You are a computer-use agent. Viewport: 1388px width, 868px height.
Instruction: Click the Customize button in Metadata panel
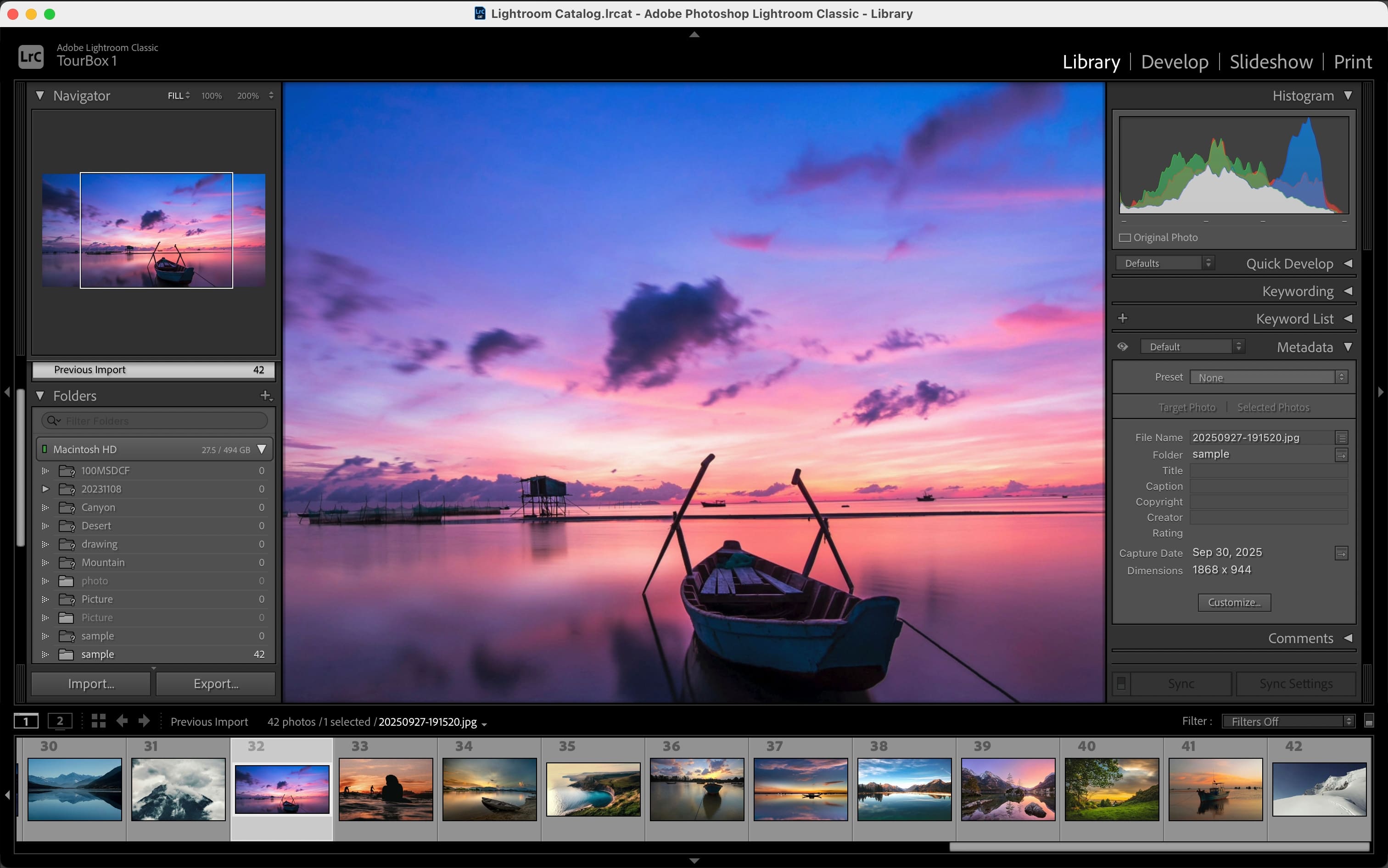pyautogui.click(x=1234, y=602)
